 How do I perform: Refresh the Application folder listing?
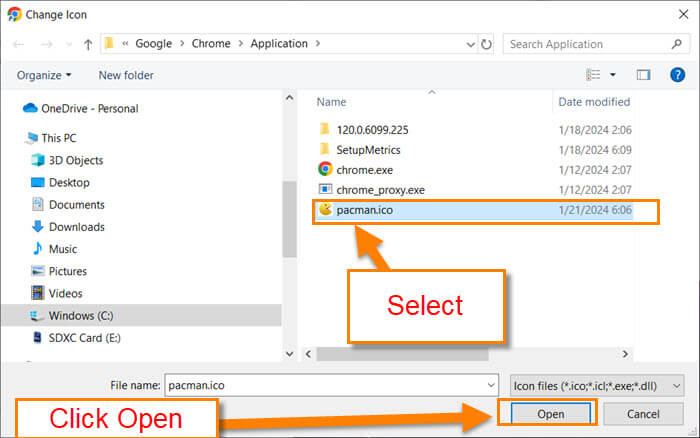(486, 44)
